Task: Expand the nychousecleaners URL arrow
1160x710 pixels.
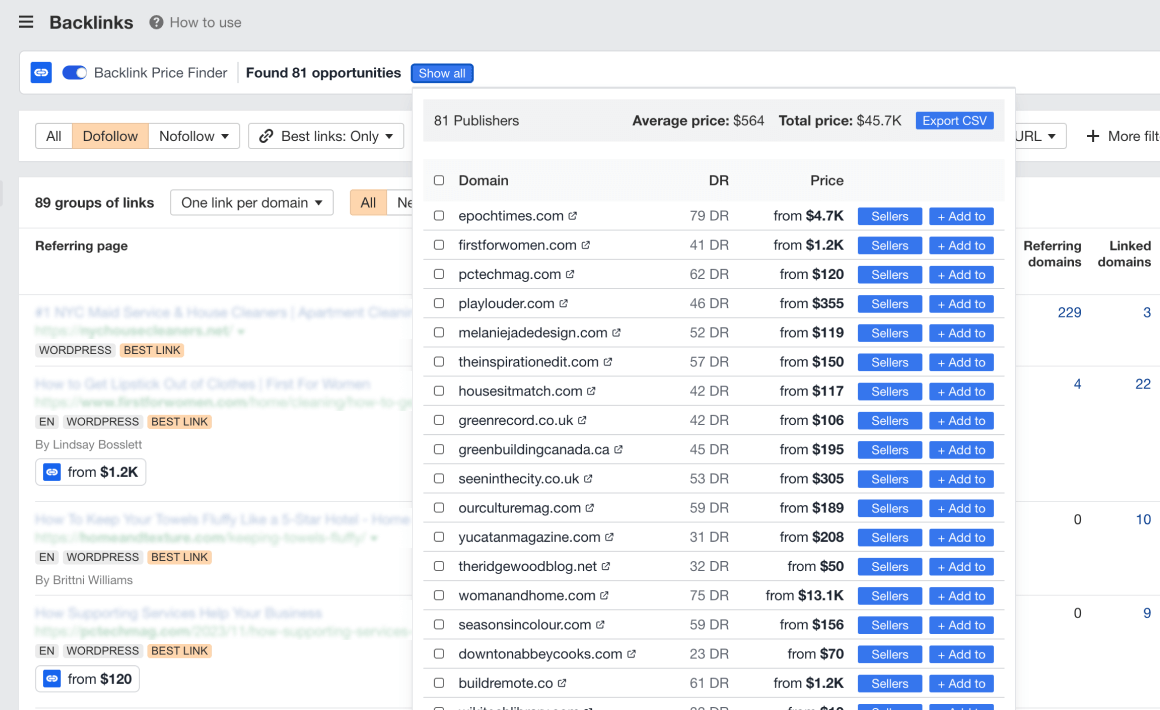Action: [x=241, y=331]
